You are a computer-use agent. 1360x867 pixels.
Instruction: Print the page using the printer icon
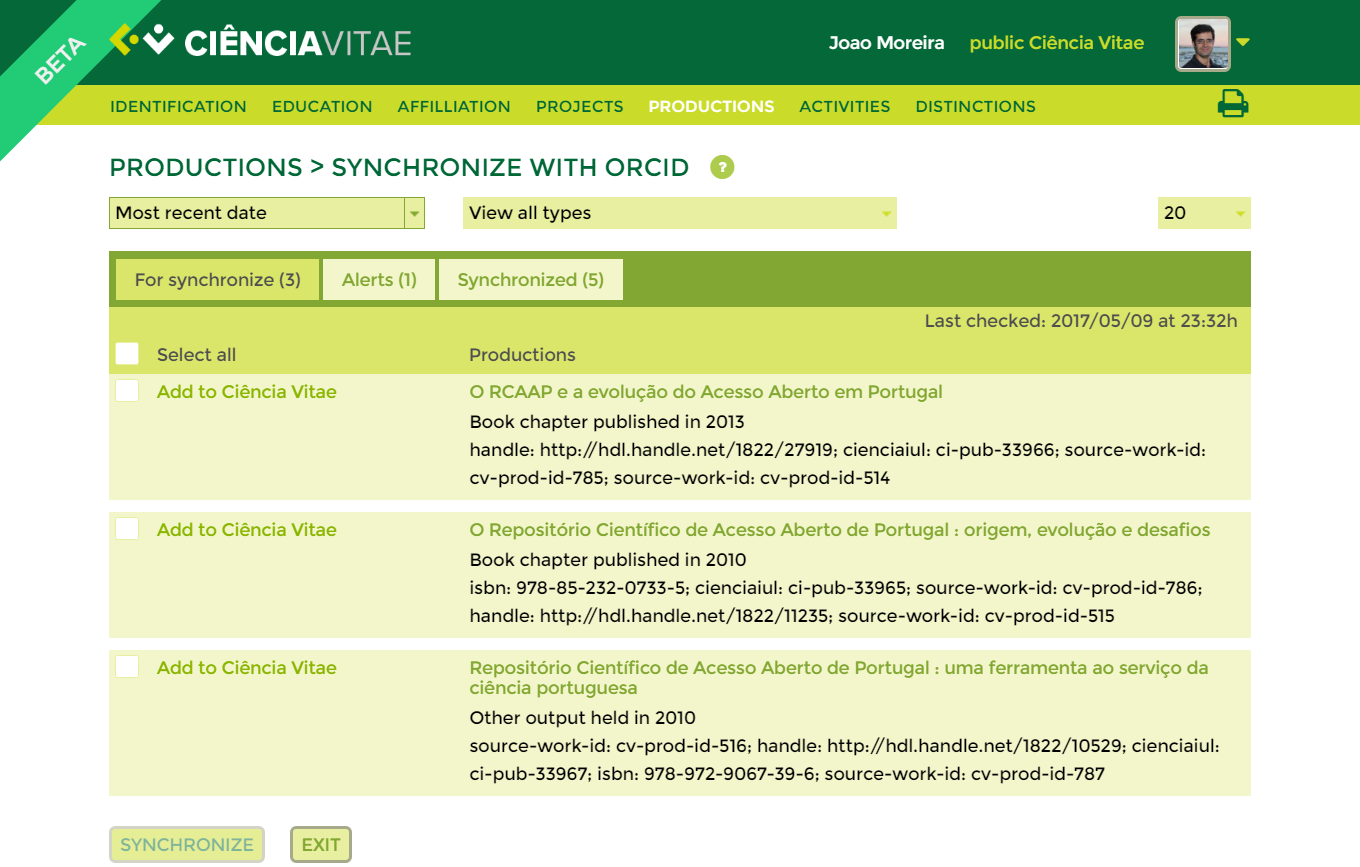(1233, 104)
